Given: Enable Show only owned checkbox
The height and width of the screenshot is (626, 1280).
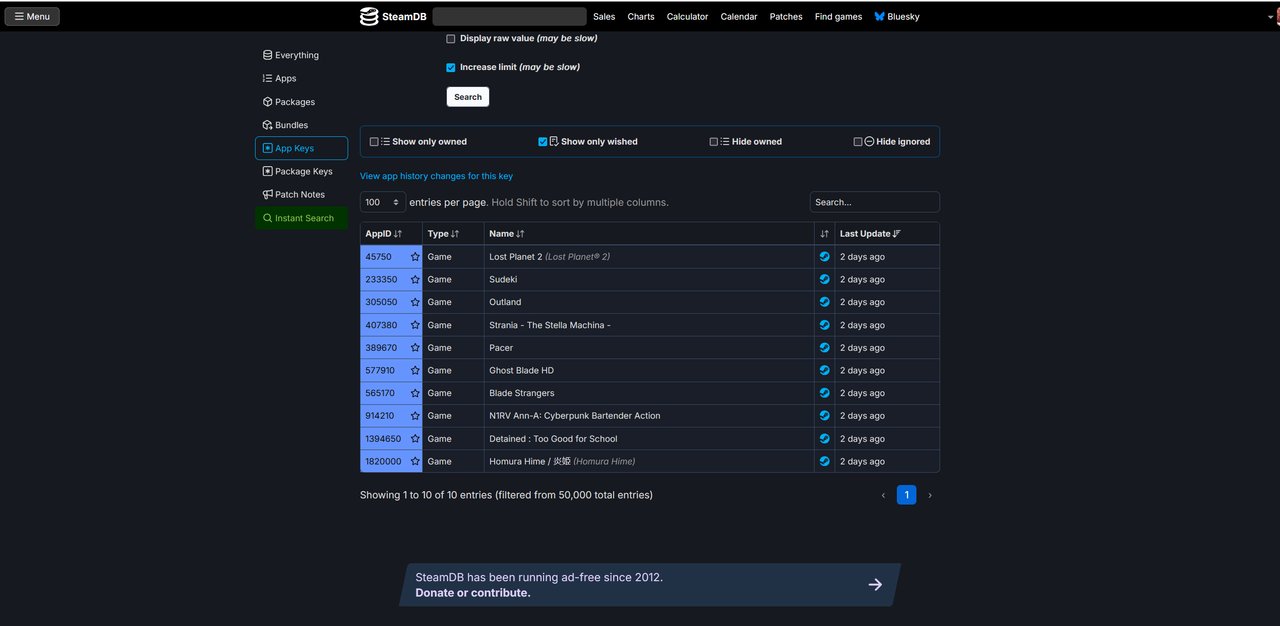Looking at the screenshot, I should (374, 142).
